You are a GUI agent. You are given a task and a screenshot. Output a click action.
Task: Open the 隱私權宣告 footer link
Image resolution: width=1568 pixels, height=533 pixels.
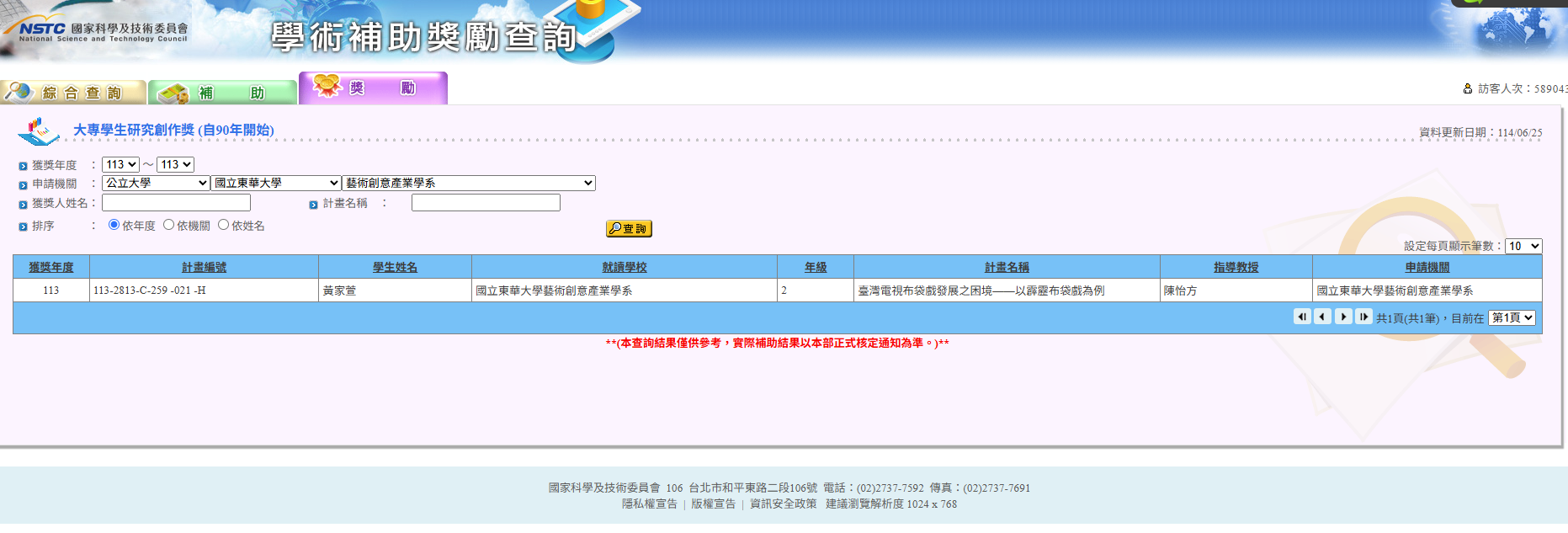[650, 504]
